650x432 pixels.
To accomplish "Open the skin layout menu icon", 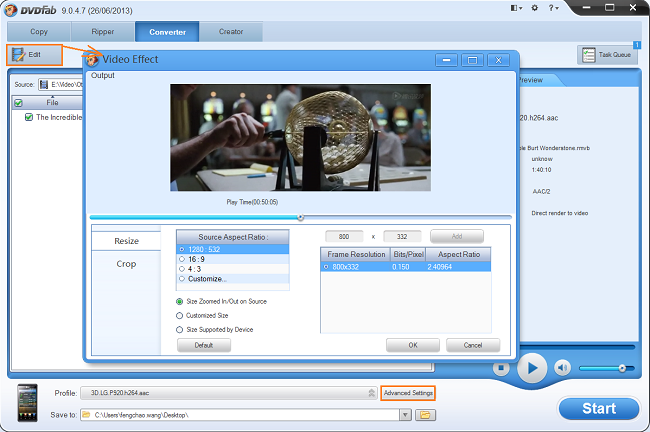I will [x=516, y=8].
